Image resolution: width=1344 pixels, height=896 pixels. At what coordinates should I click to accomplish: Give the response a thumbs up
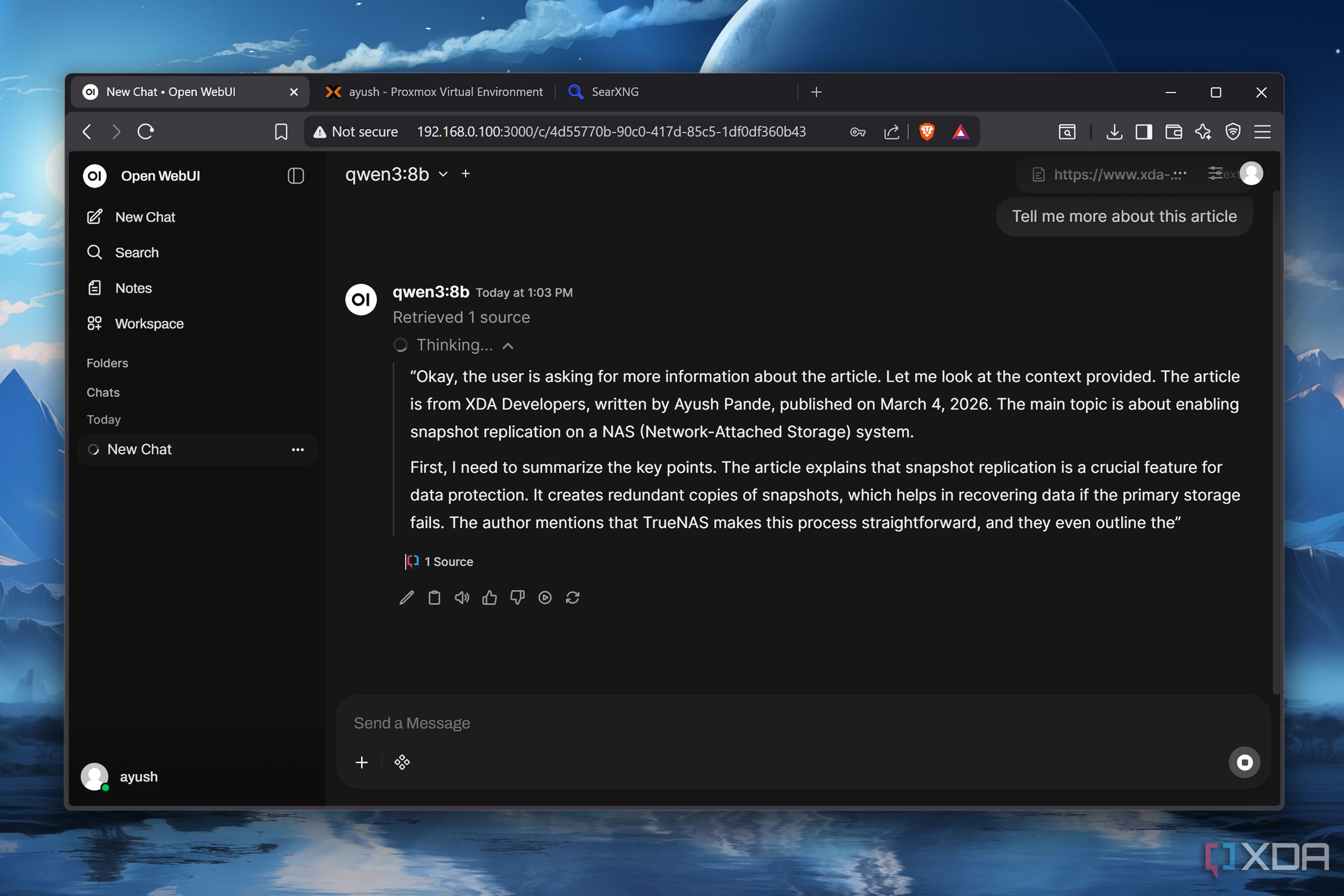pyautogui.click(x=489, y=598)
